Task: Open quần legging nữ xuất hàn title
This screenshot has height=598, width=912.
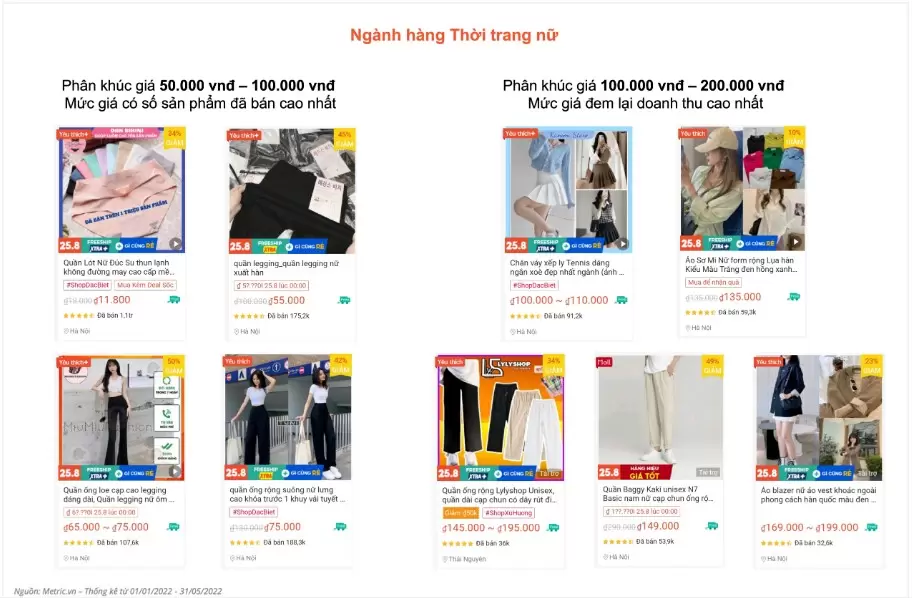Action: 286,268
